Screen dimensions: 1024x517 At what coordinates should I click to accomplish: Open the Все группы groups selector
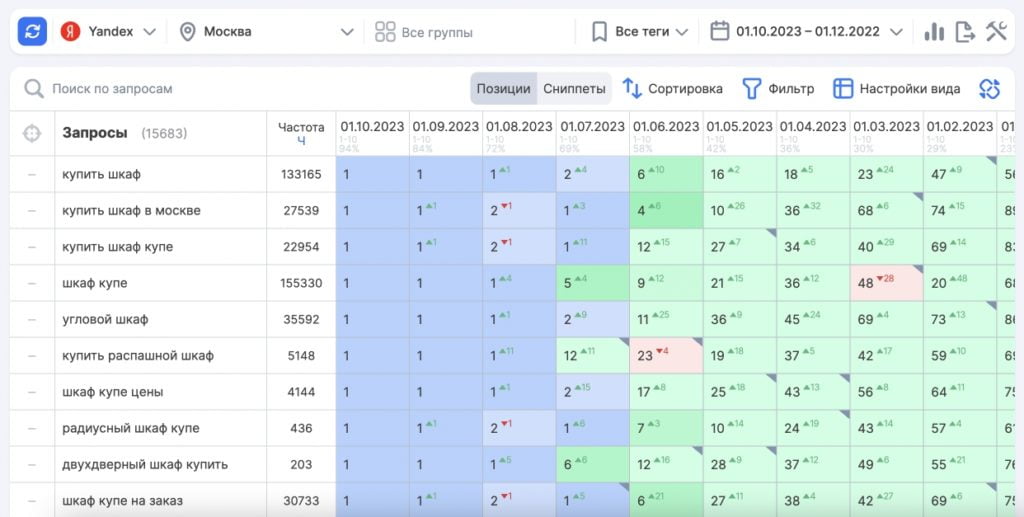pos(424,32)
